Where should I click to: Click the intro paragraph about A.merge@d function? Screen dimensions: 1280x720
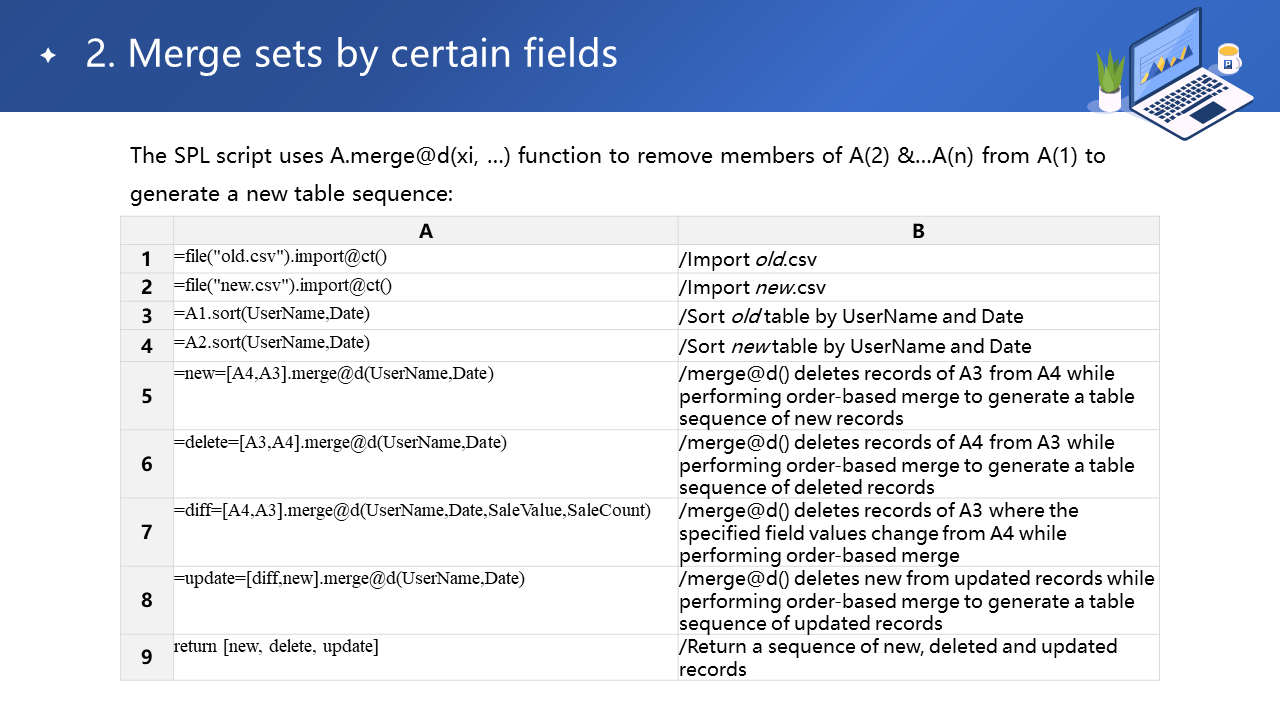(617, 174)
